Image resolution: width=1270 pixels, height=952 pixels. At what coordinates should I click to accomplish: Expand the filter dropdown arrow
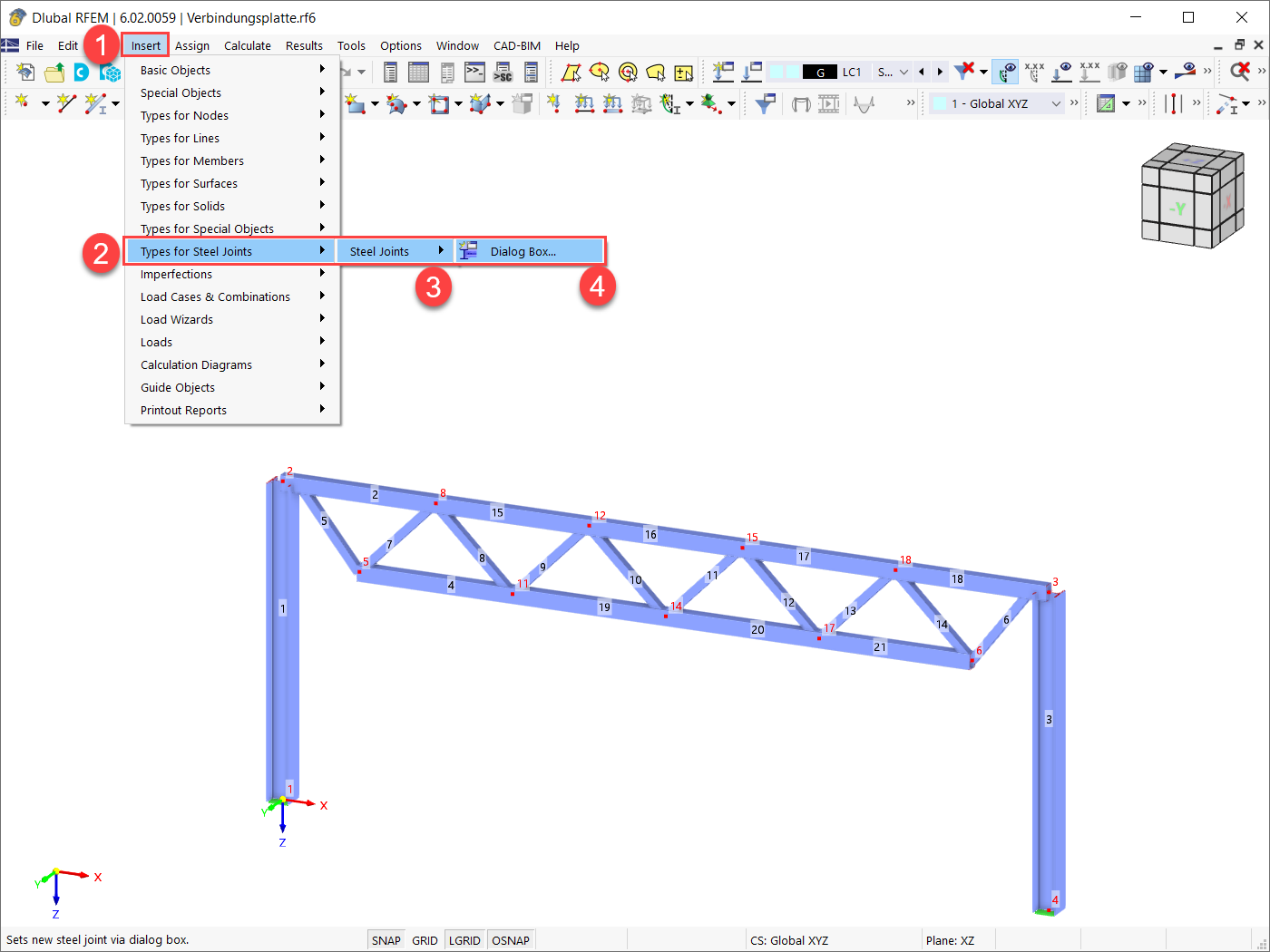point(983,72)
